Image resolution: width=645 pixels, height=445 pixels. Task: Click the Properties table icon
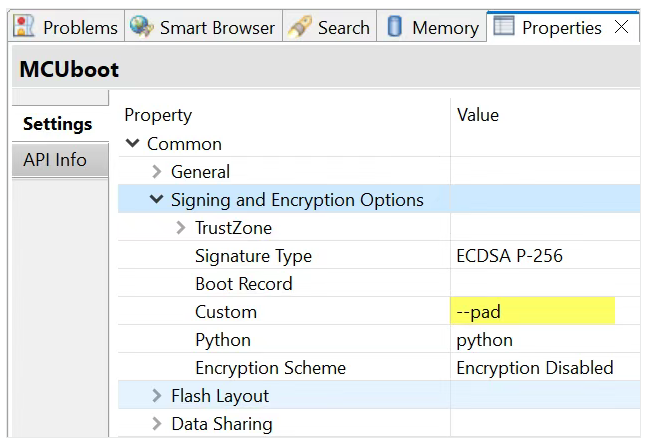click(x=503, y=25)
